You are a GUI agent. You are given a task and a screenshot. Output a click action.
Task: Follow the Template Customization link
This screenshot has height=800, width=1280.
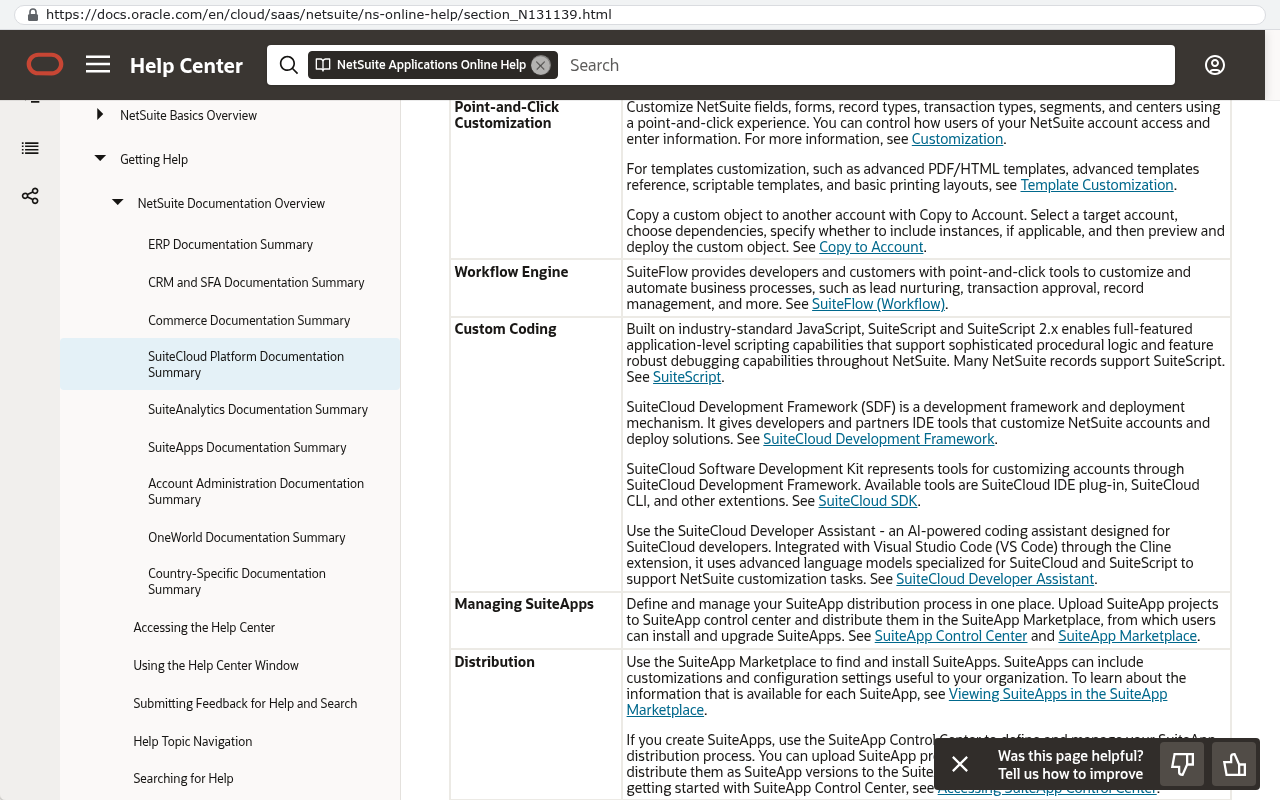1097,185
